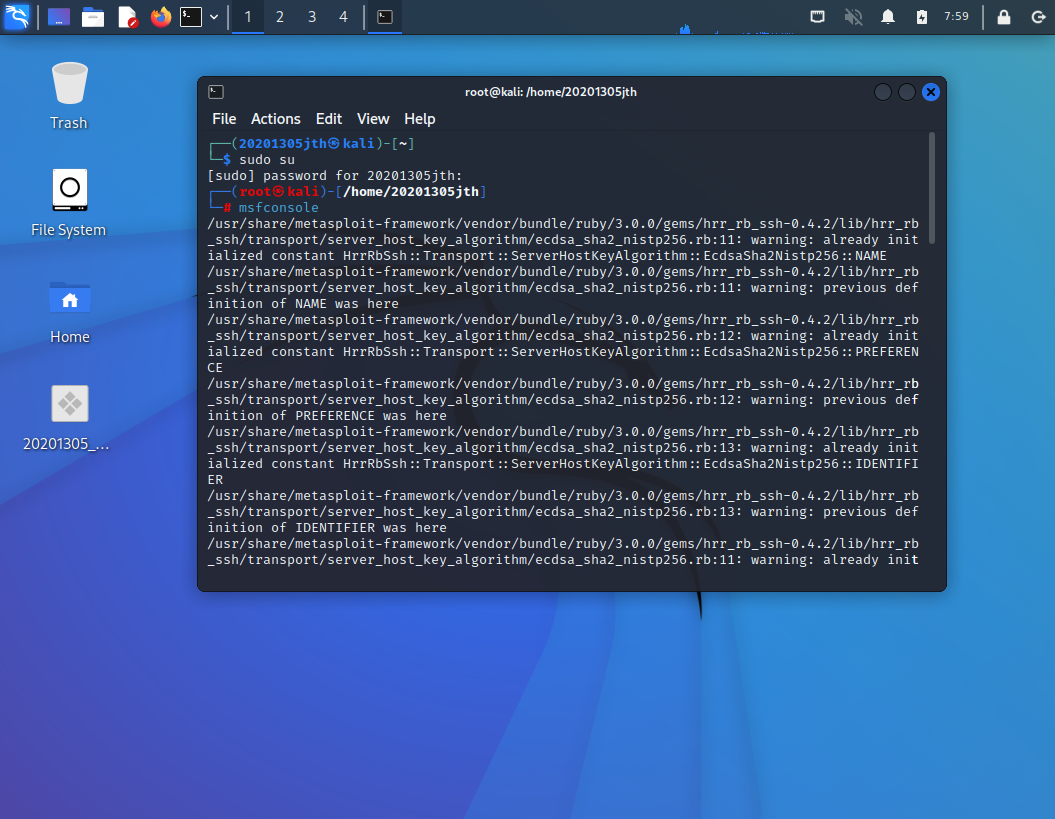Open the Kali applications menu

point(17,16)
